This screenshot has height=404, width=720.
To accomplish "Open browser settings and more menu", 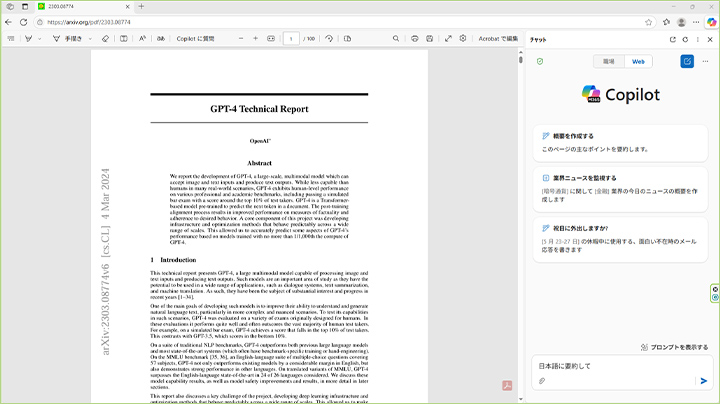I will pos(696,22).
